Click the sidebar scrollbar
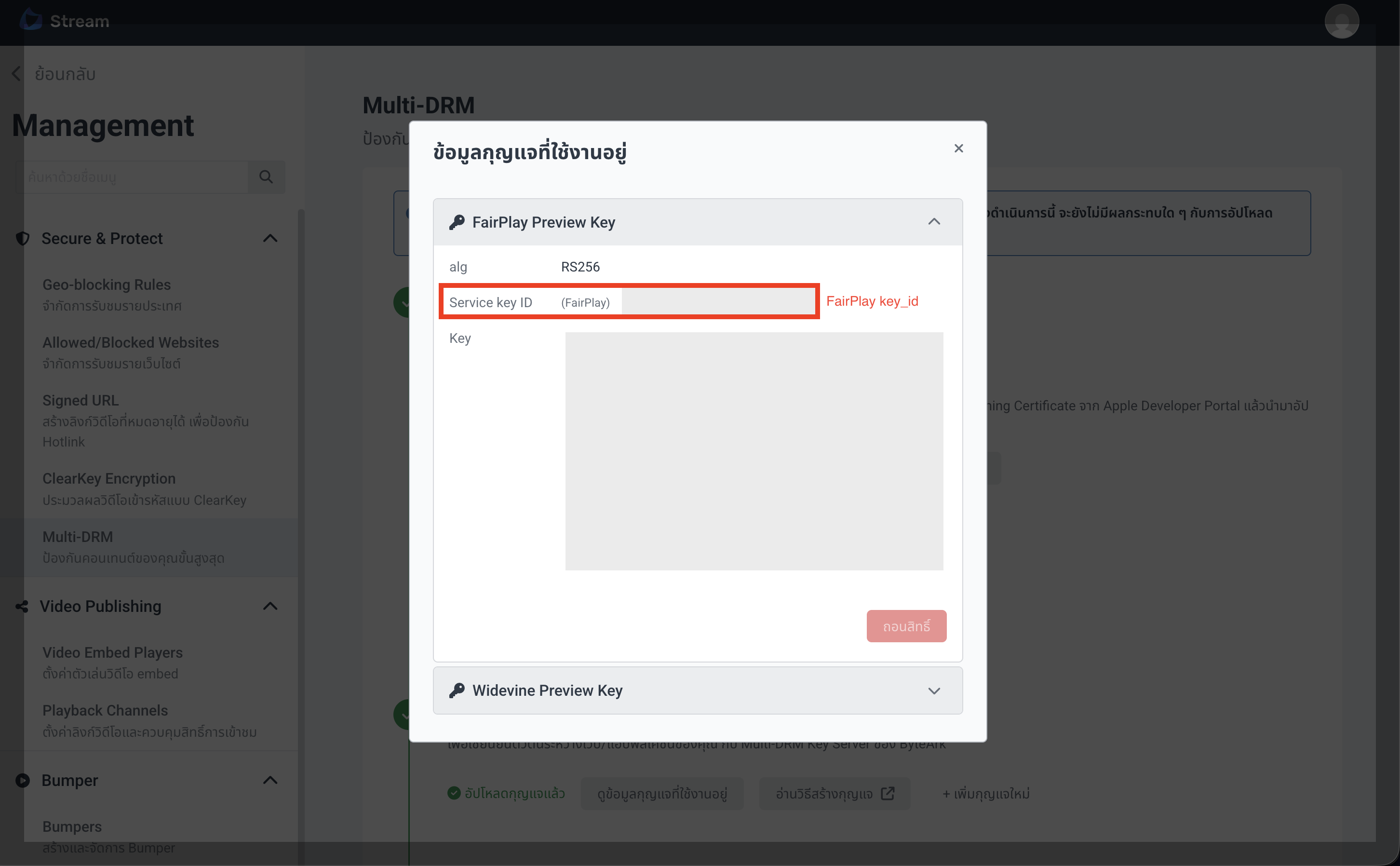 click(x=301, y=537)
